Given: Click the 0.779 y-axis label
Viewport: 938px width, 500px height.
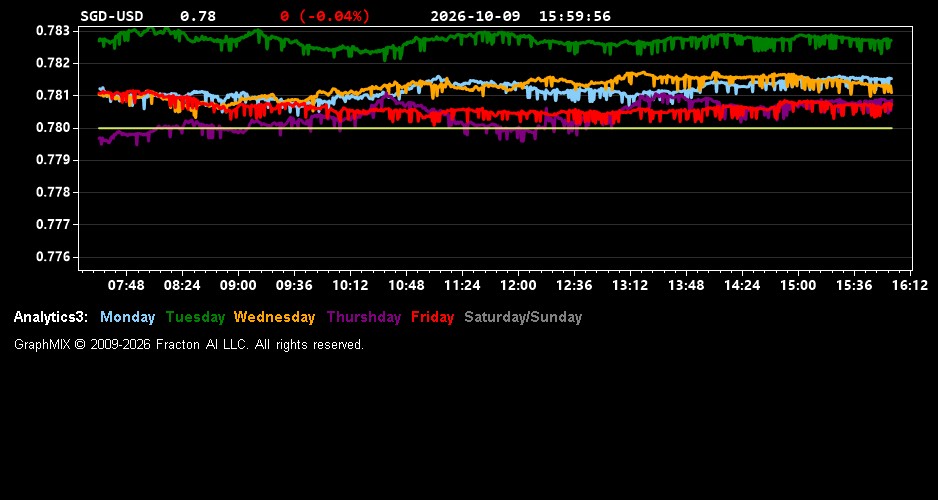Looking at the screenshot, I should (53, 160).
